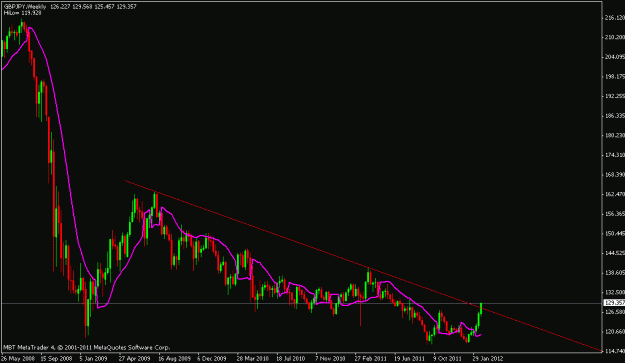Click the 9 Oct 2011 date label
Screen dimensions: 625x363
click(448, 358)
